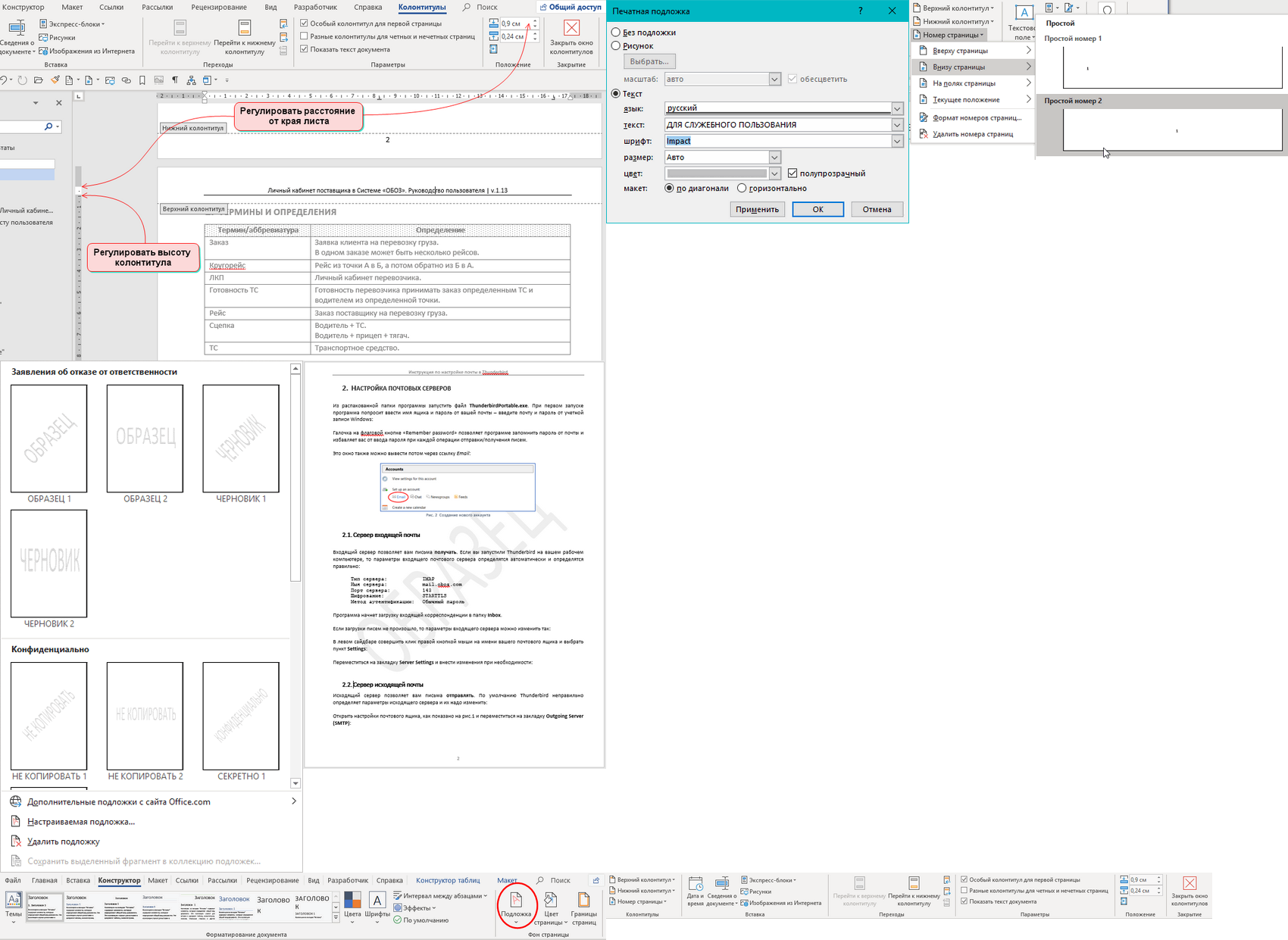Screen dimensions: 1288x940
Task: Open the Шрифты theme fonts gallery
Action: [x=377, y=904]
